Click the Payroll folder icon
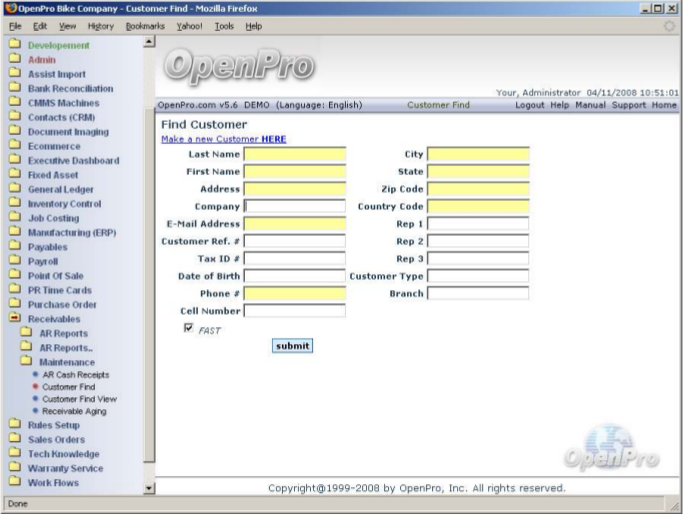The width and height of the screenshot is (683, 514). 15,261
